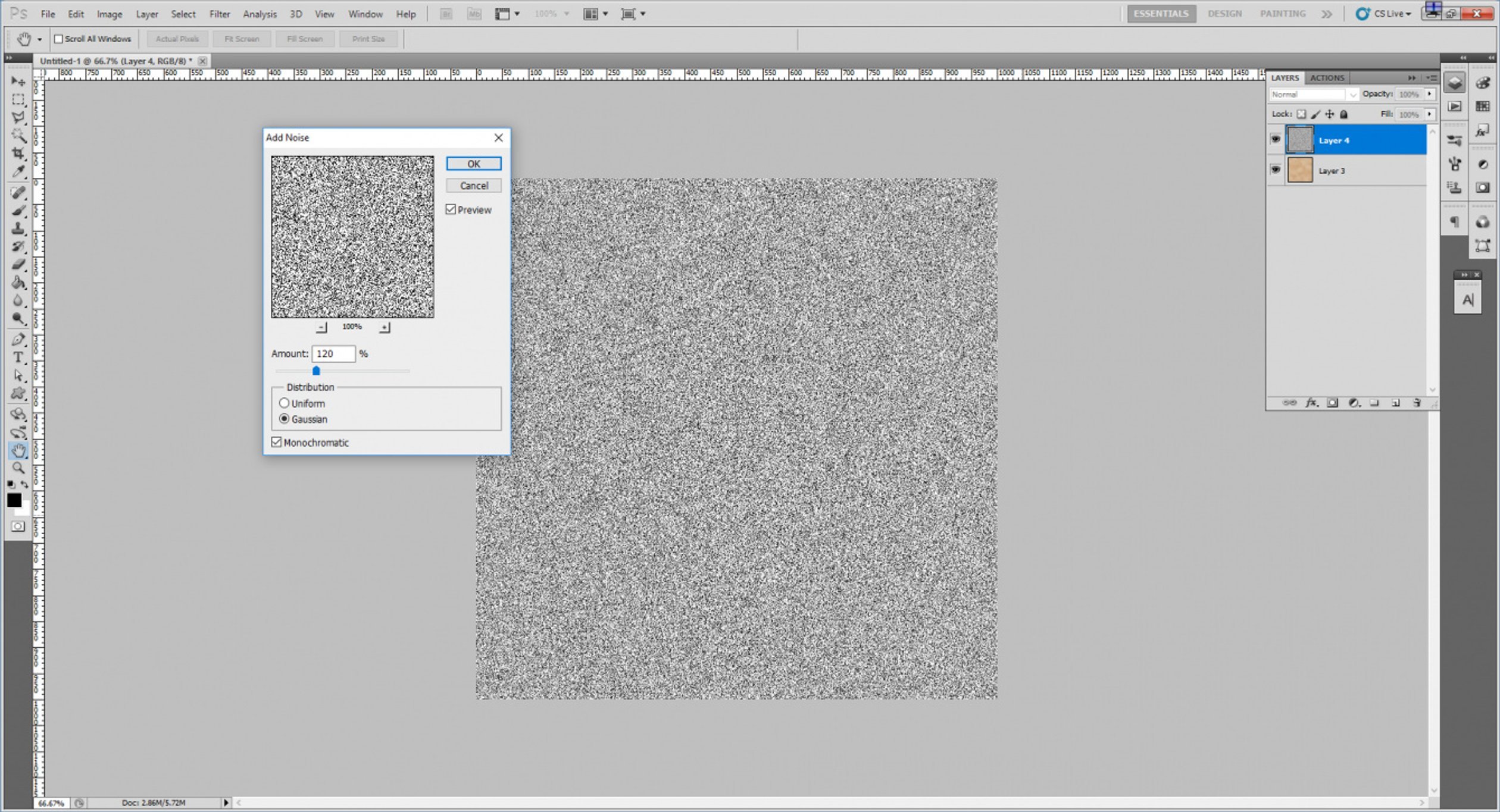Open the Analysis menu
The width and height of the screenshot is (1500, 812).
coord(260,14)
